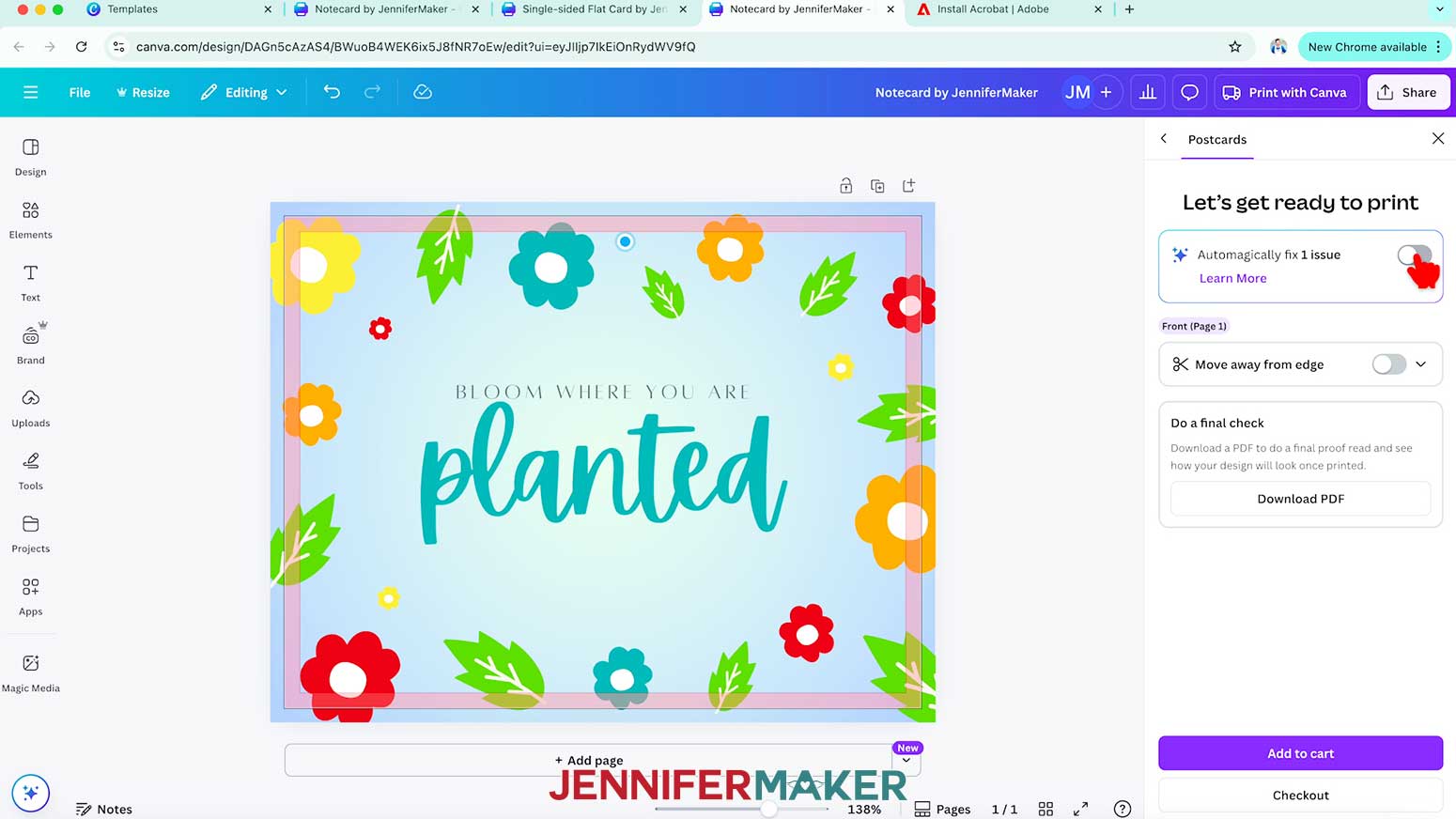Click the Share button
The image size is (1456, 819).
[x=1408, y=92]
